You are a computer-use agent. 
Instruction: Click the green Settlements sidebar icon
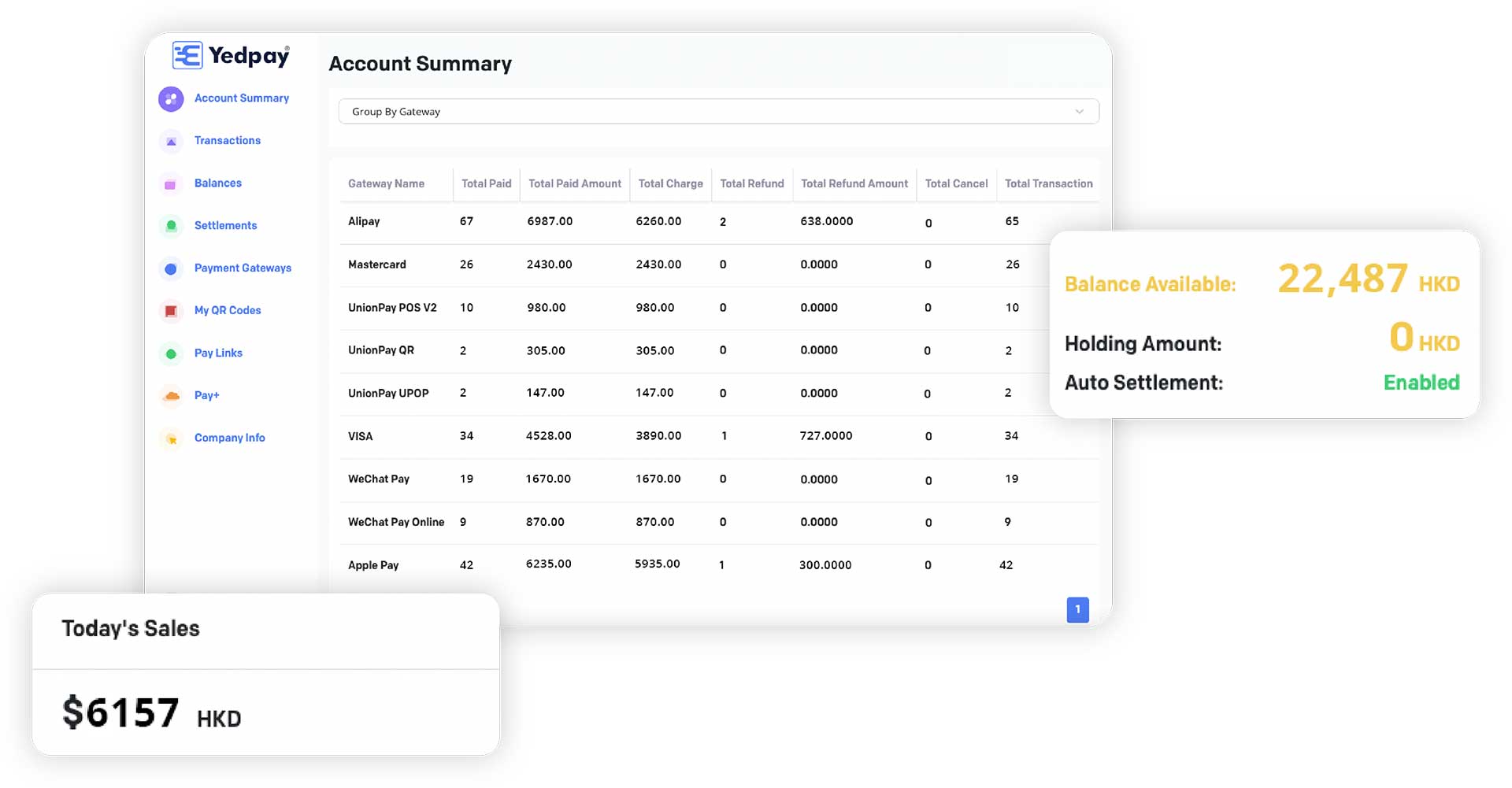click(171, 227)
